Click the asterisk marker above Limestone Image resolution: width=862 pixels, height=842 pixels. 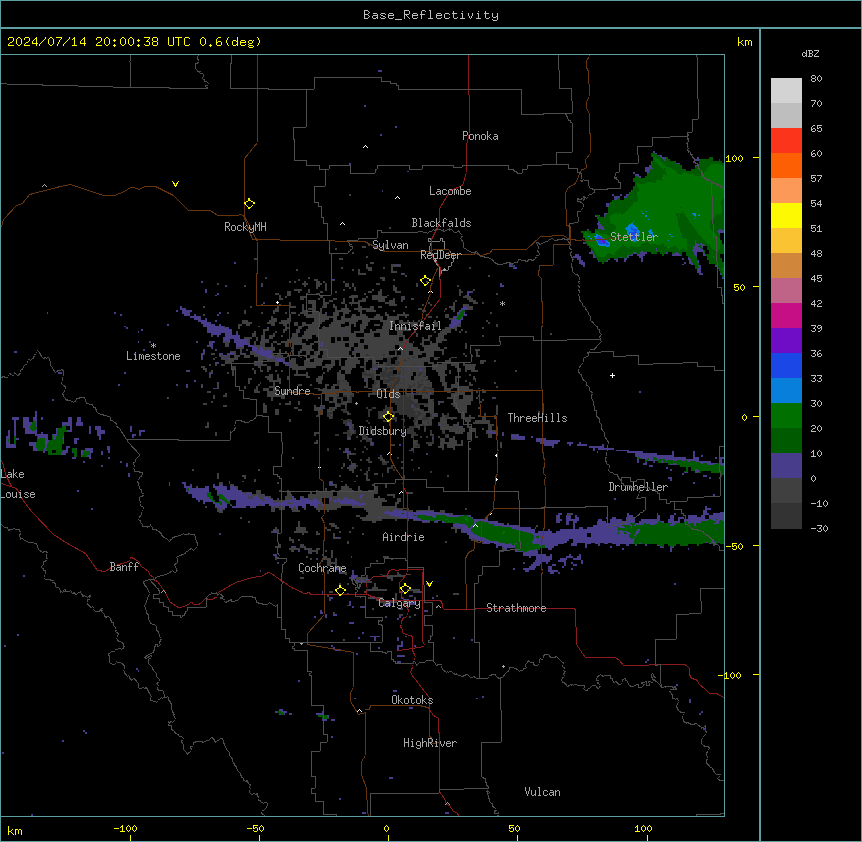153,346
